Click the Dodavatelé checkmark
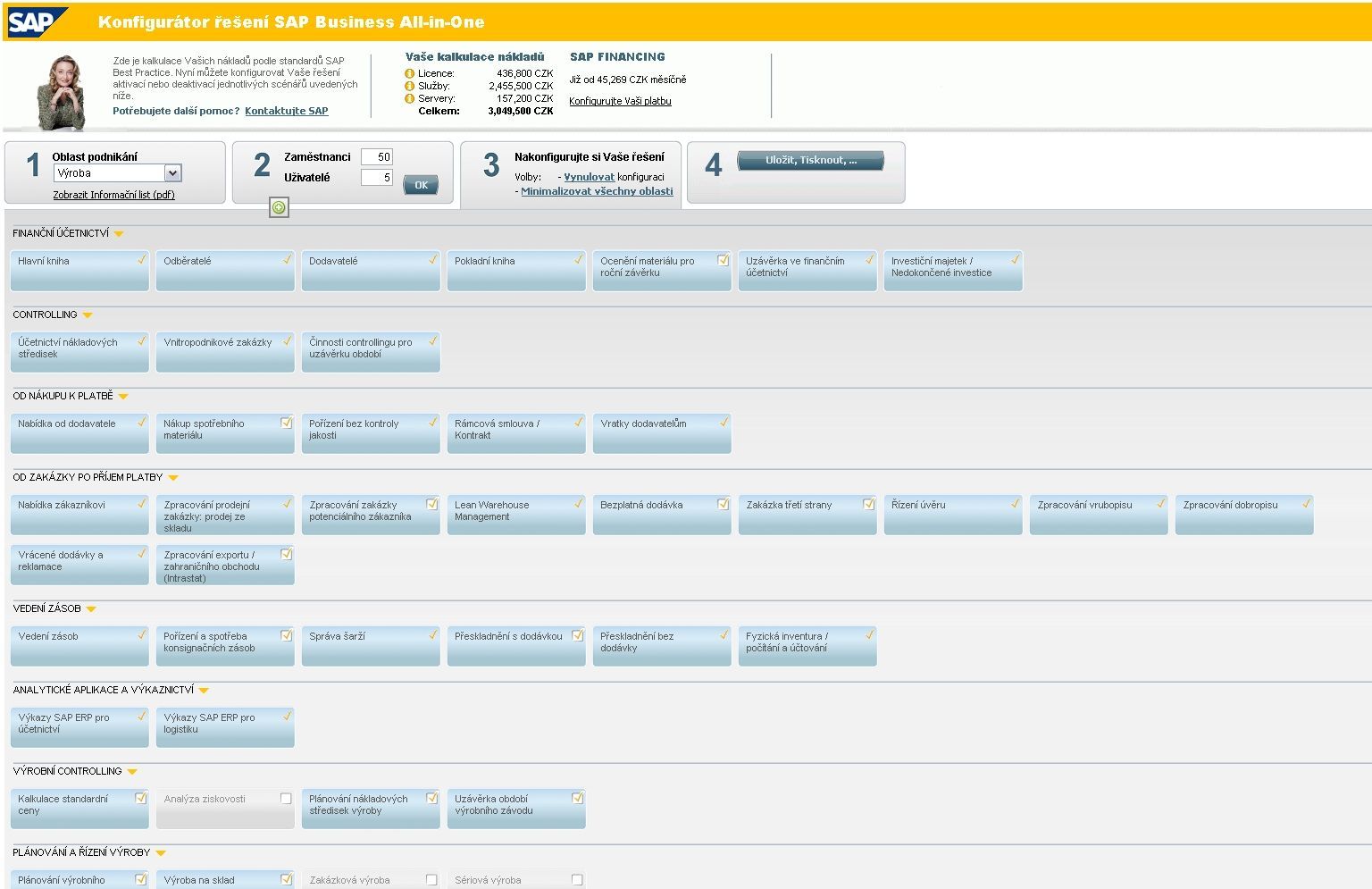Screen dimensions: 1372x889 pos(433,259)
